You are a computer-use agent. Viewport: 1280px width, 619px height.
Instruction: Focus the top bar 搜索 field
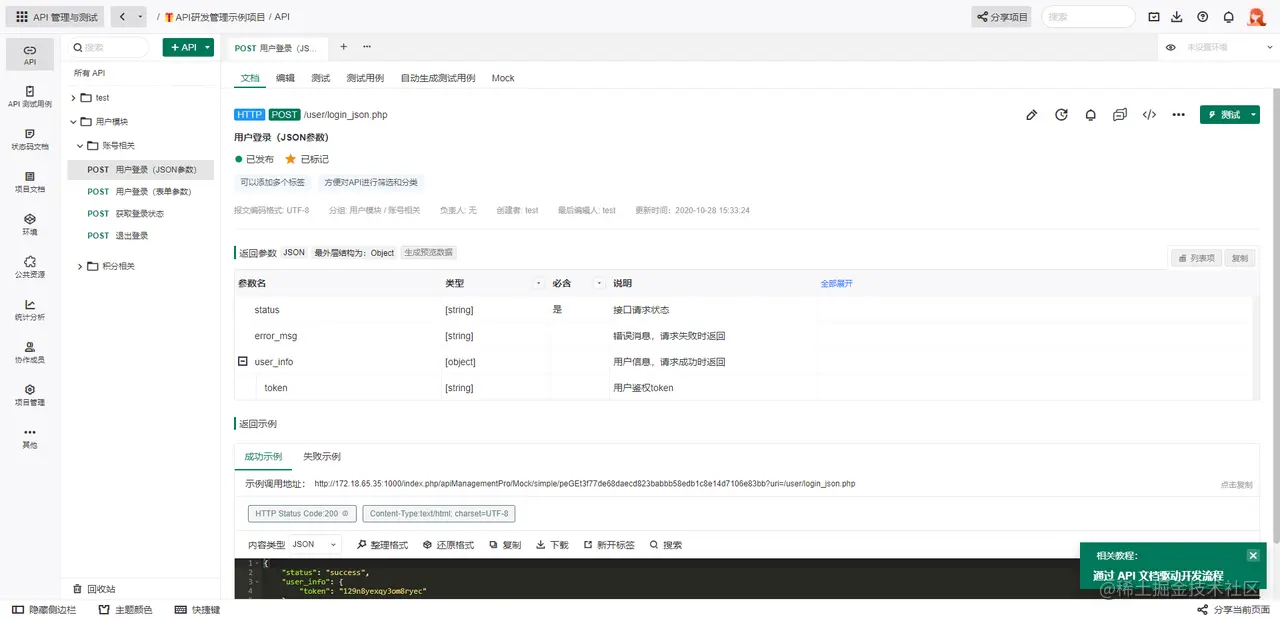pyautogui.click(x=1088, y=17)
